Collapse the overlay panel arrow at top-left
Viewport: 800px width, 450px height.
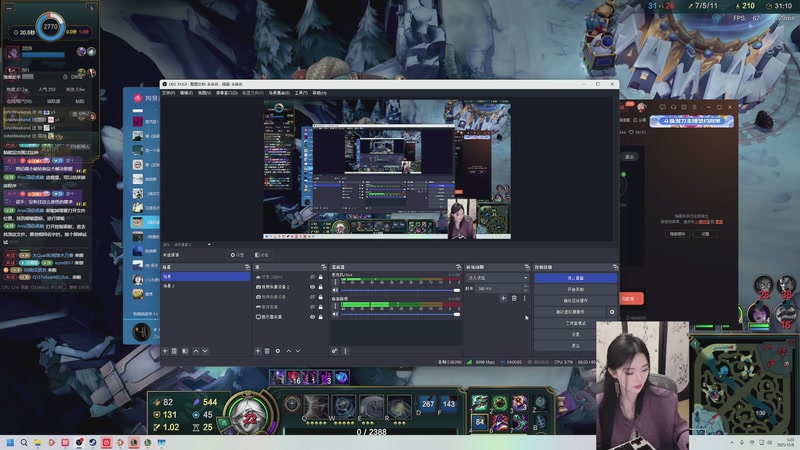click(91, 8)
